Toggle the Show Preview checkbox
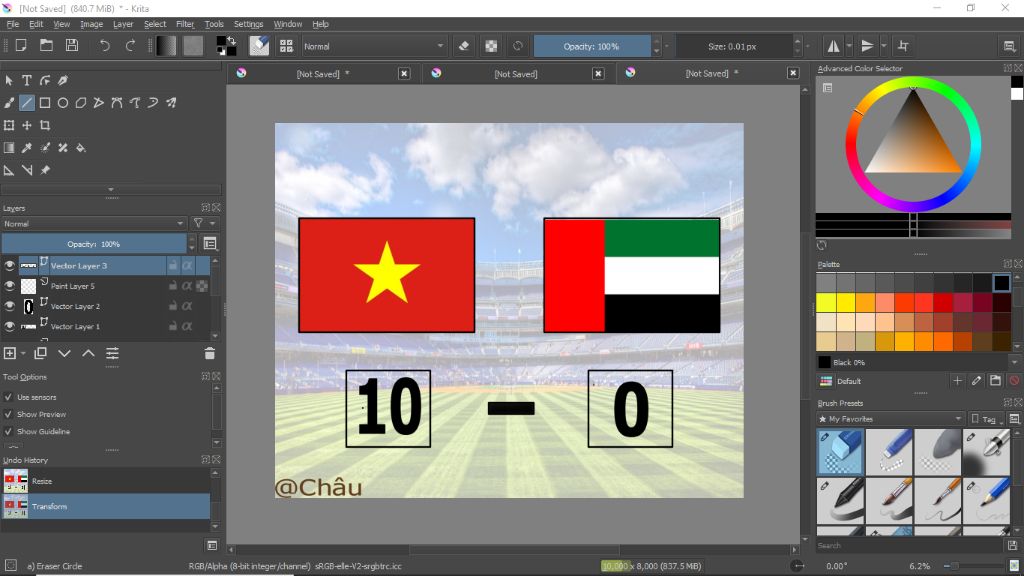This screenshot has width=1024, height=576. point(8,414)
